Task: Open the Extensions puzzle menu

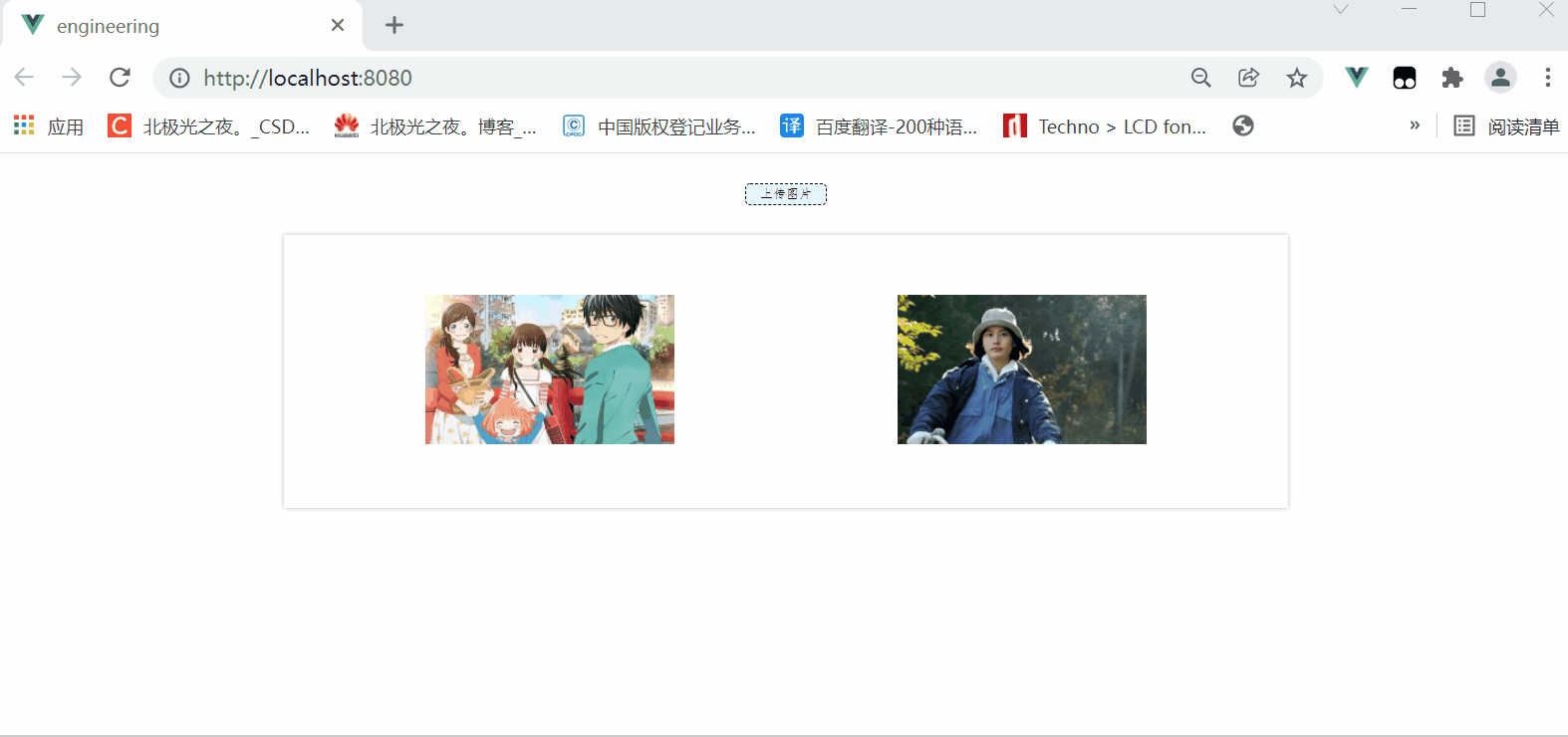Action: pos(1452,78)
